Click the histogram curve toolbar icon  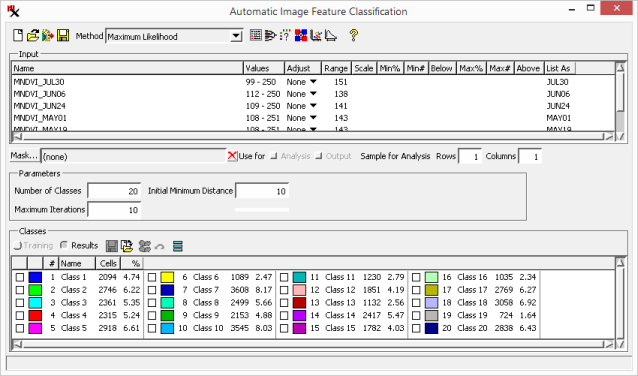tap(330, 35)
